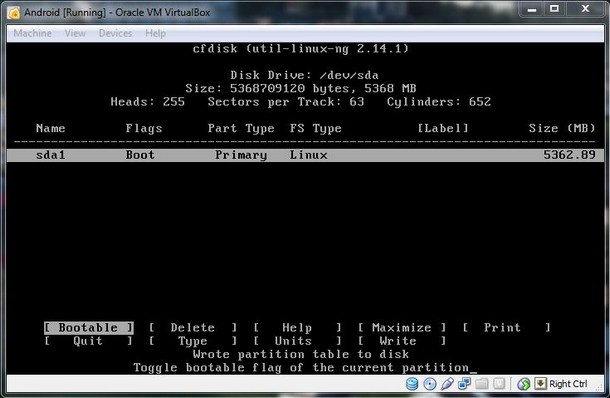
Task: Click the Size 5368709120 bytes line
Action: pyautogui.click(x=301, y=88)
